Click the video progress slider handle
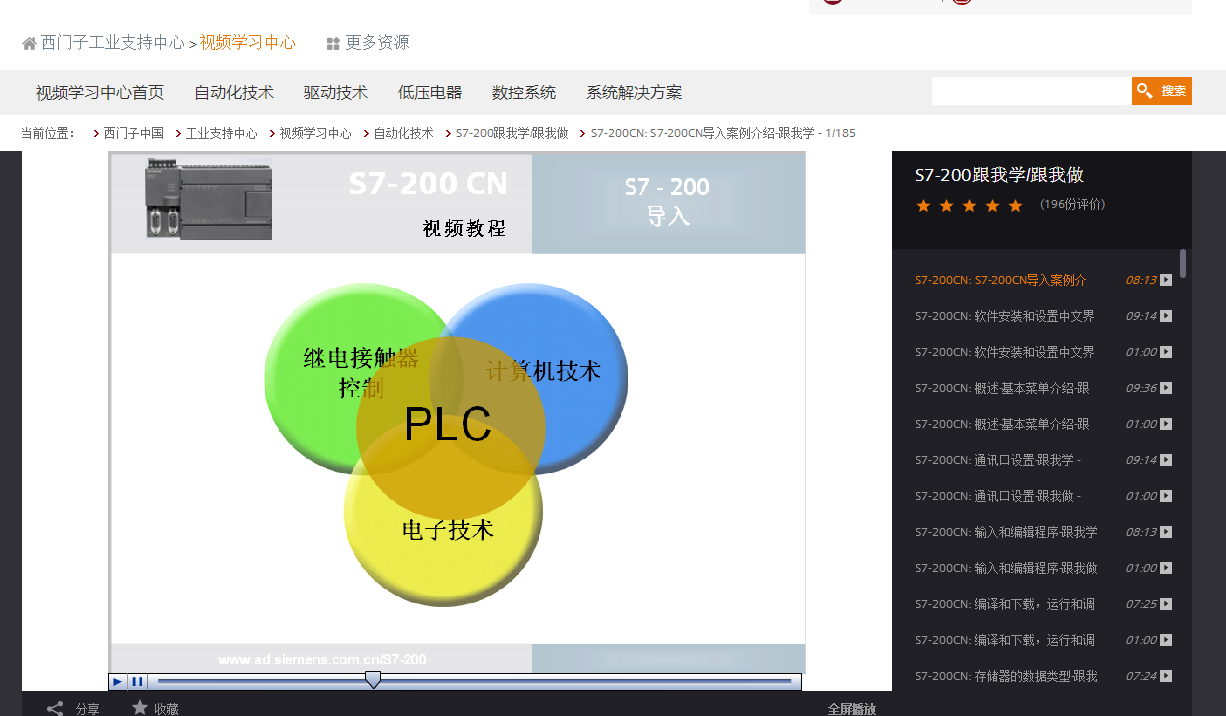 click(x=373, y=680)
